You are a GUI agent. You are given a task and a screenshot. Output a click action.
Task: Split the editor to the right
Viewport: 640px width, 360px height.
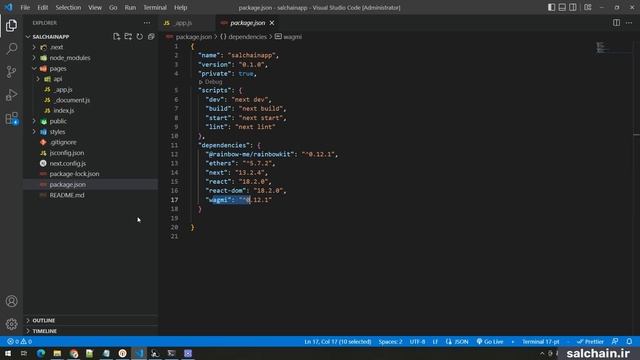616,23
